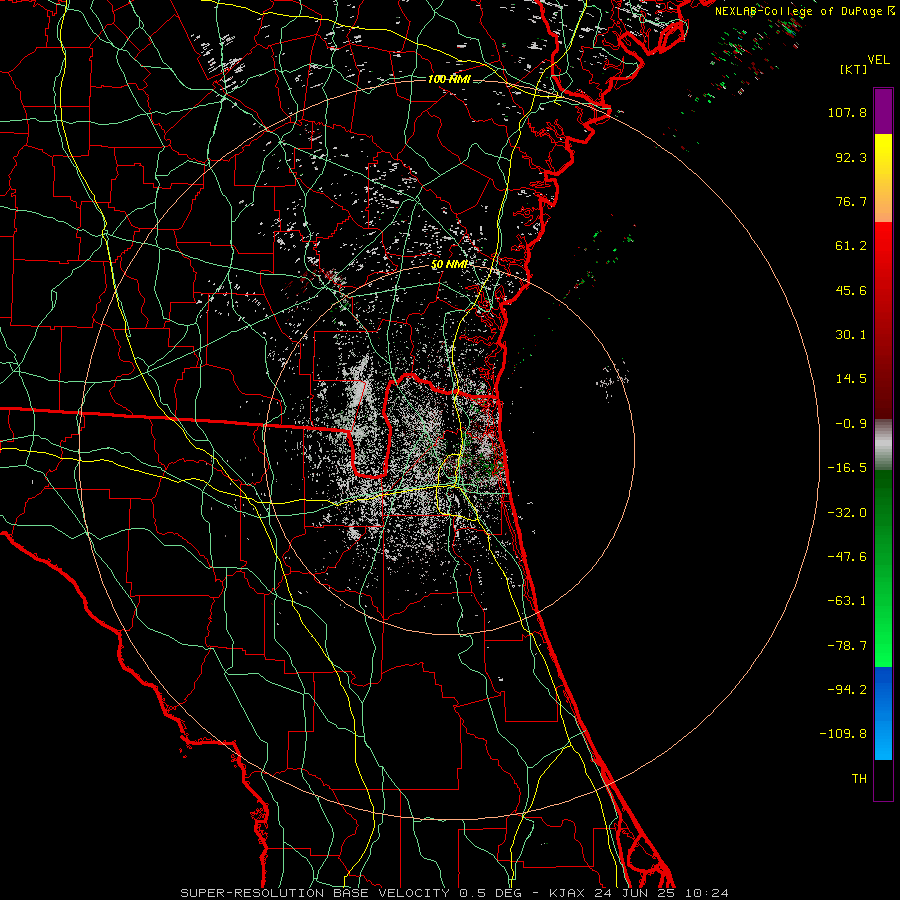
Task: Select the 107.8 legend value
Action: pos(847,112)
